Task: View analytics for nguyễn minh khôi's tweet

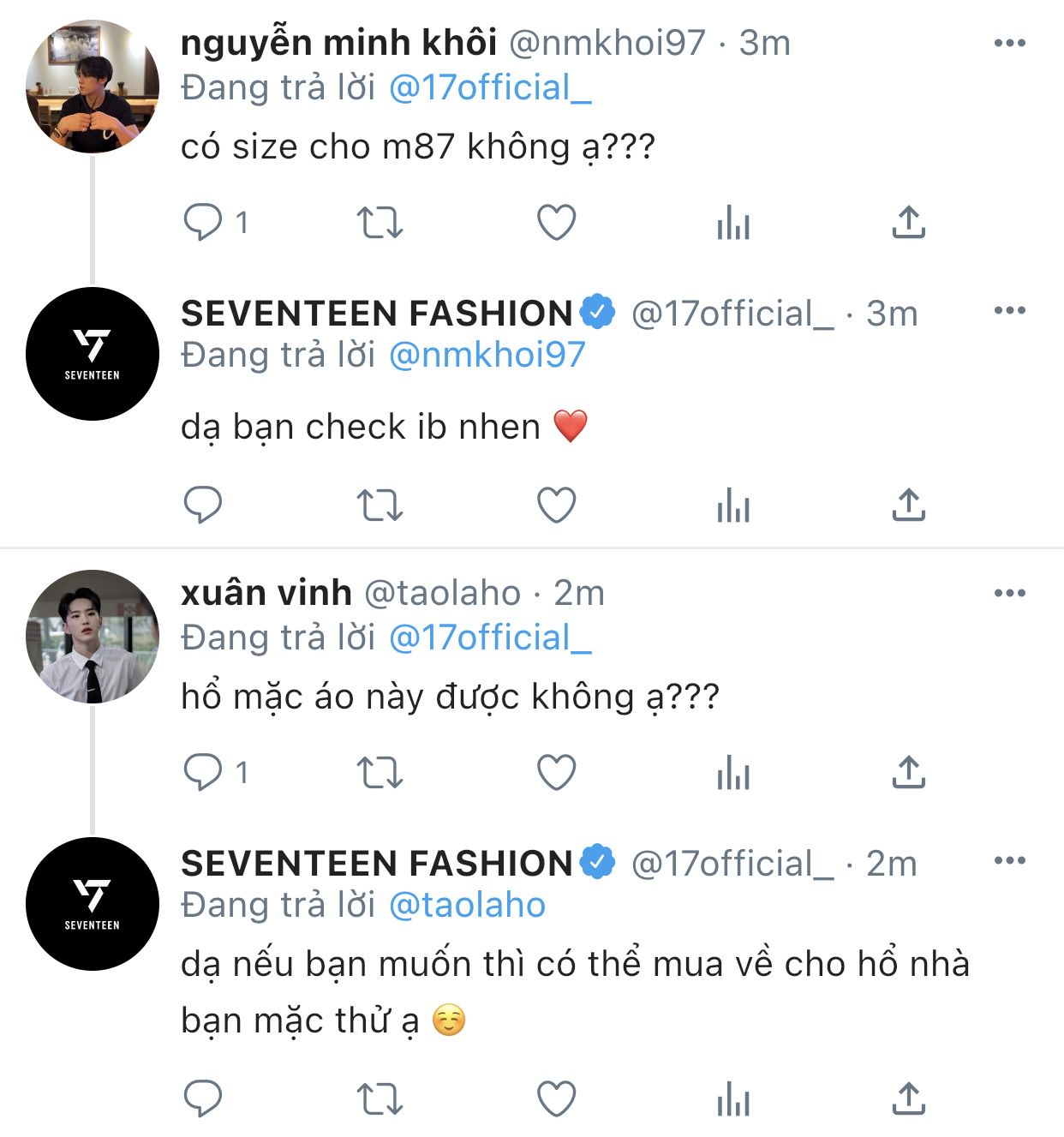Action: click(x=732, y=223)
